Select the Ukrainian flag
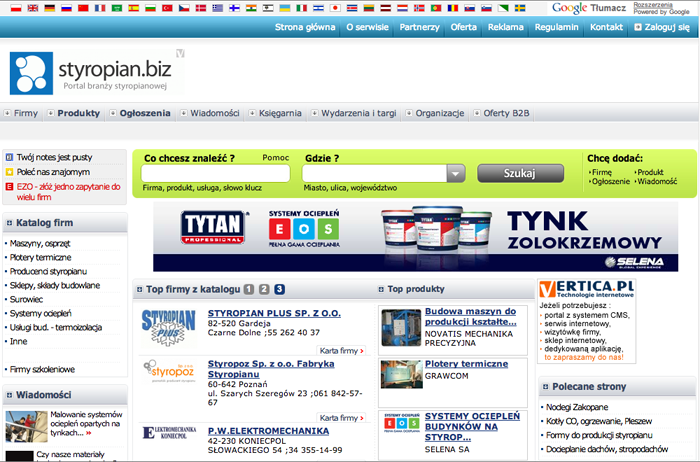Image resolution: width=700 pixels, height=462 pixels. pyautogui.click(x=285, y=8)
